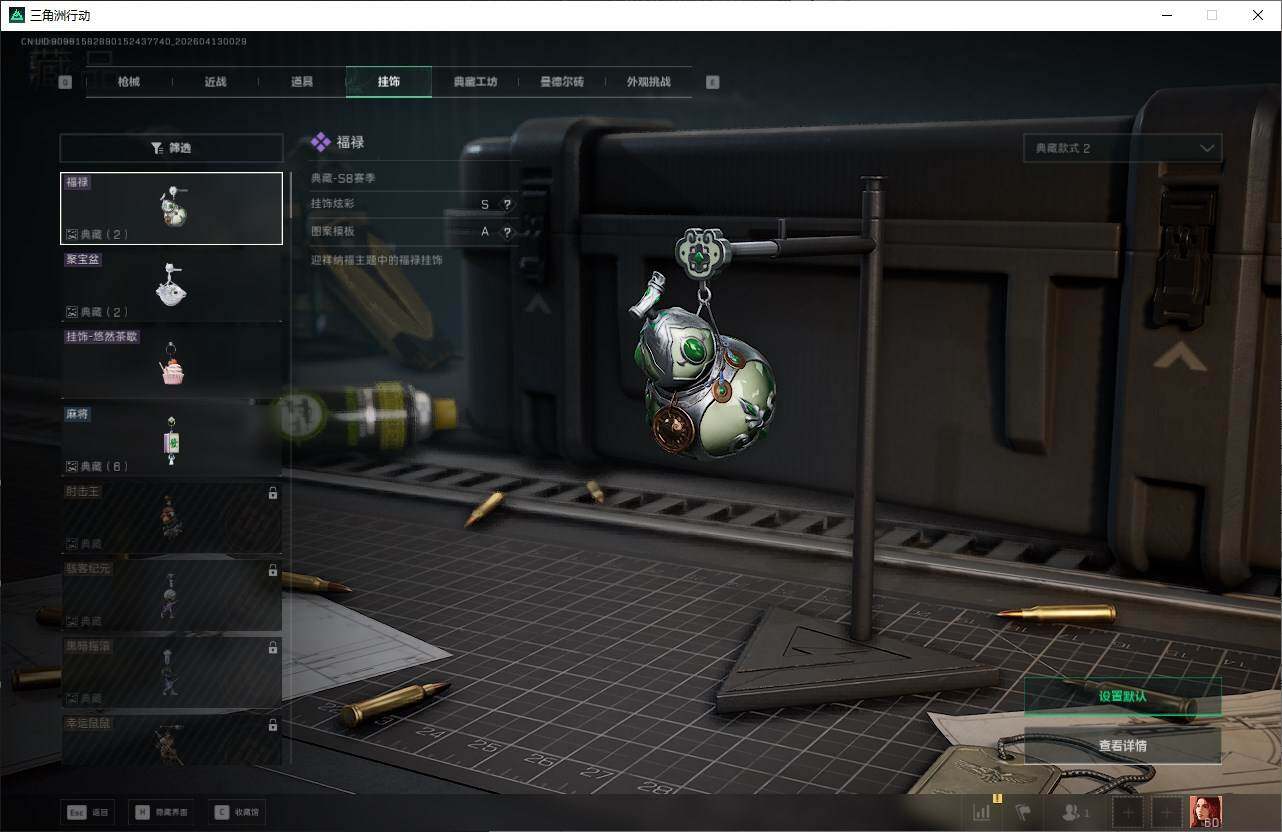Close the 三角洲行动 window
Image resolution: width=1282 pixels, height=832 pixels.
click(x=1258, y=15)
